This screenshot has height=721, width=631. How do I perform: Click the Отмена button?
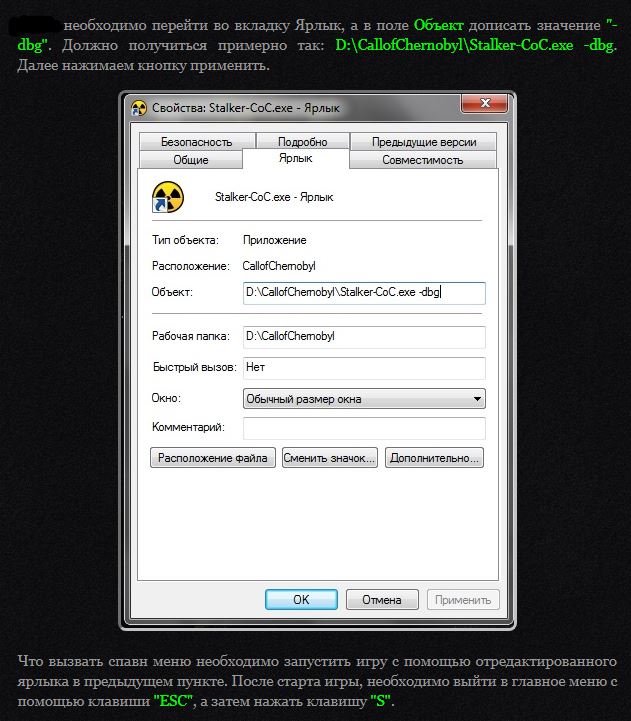(x=382, y=600)
